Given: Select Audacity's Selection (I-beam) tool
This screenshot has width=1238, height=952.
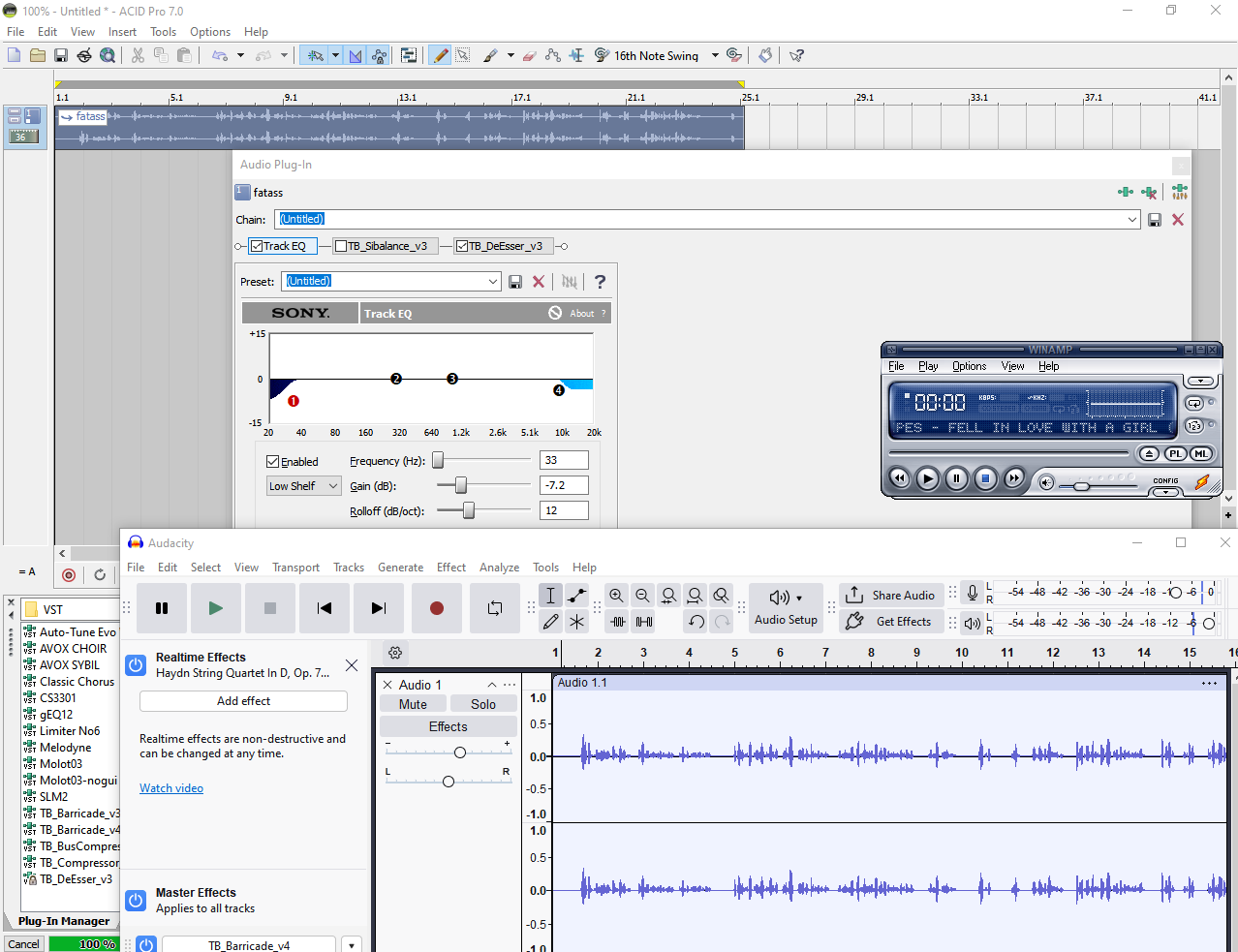Looking at the screenshot, I should point(550,596).
